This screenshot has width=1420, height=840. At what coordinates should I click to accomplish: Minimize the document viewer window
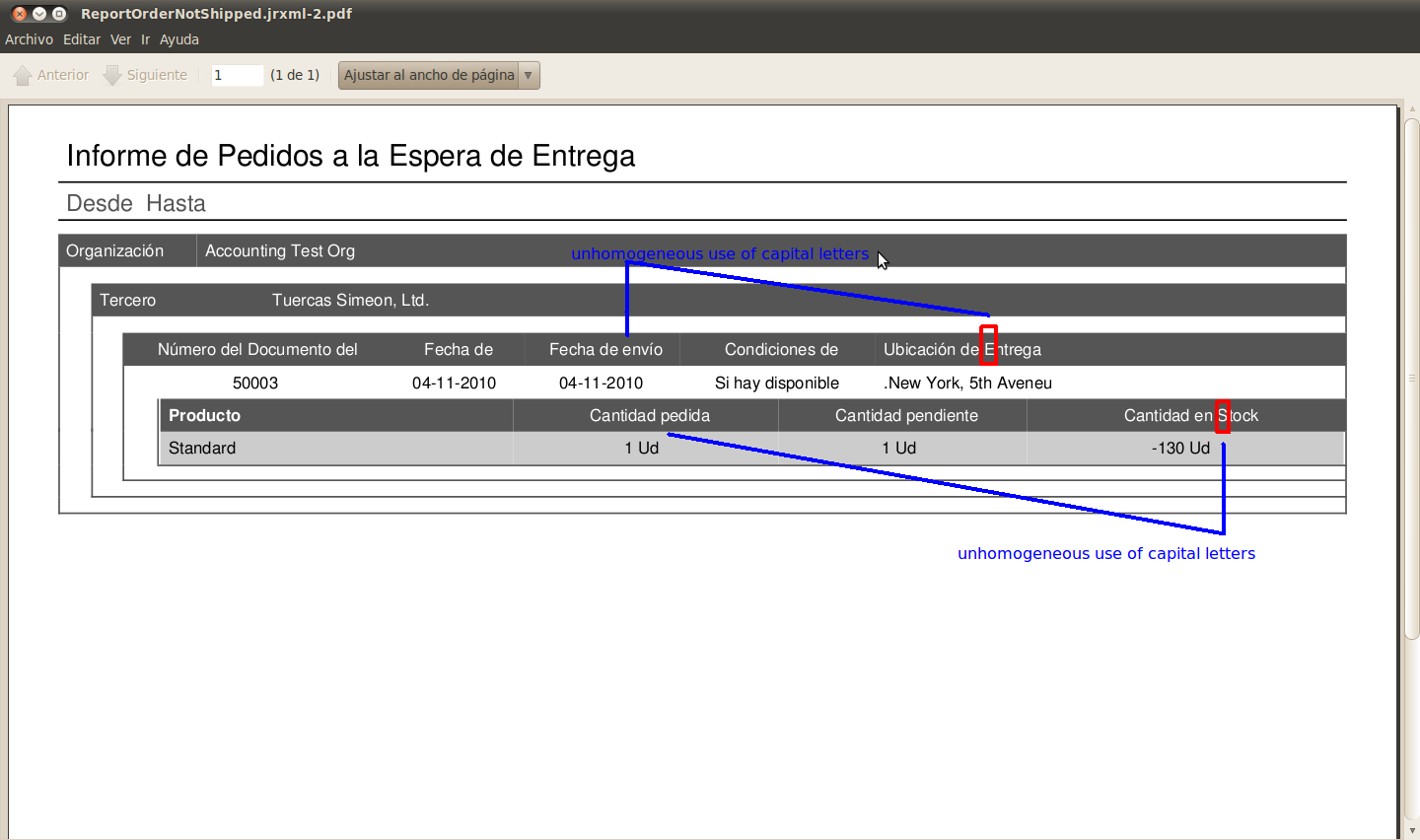(39, 14)
